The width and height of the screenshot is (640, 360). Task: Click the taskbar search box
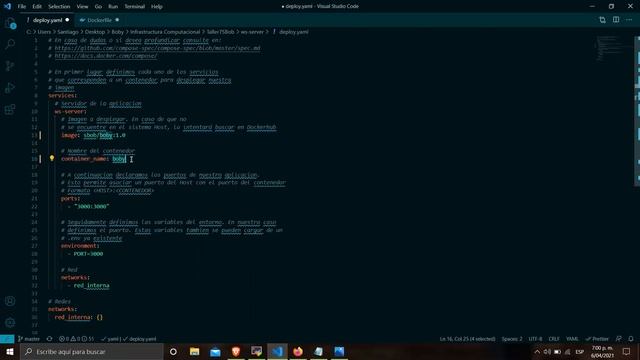pos(92,351)
